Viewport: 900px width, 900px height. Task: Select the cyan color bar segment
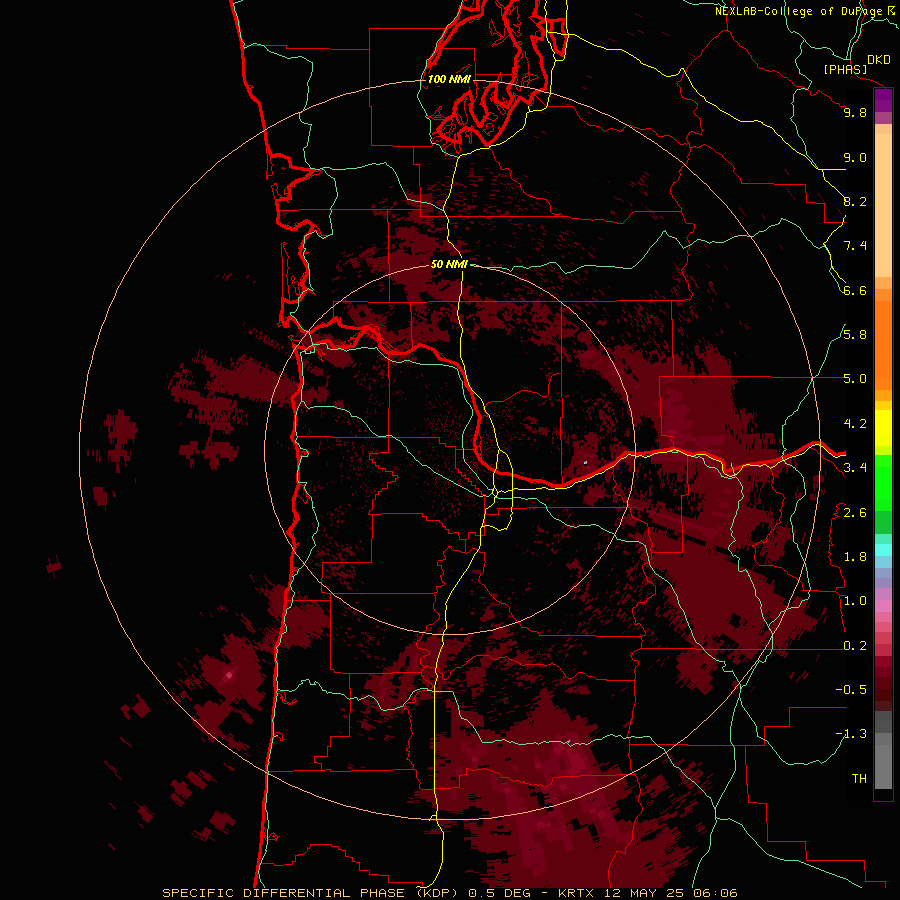click(883, 550)
